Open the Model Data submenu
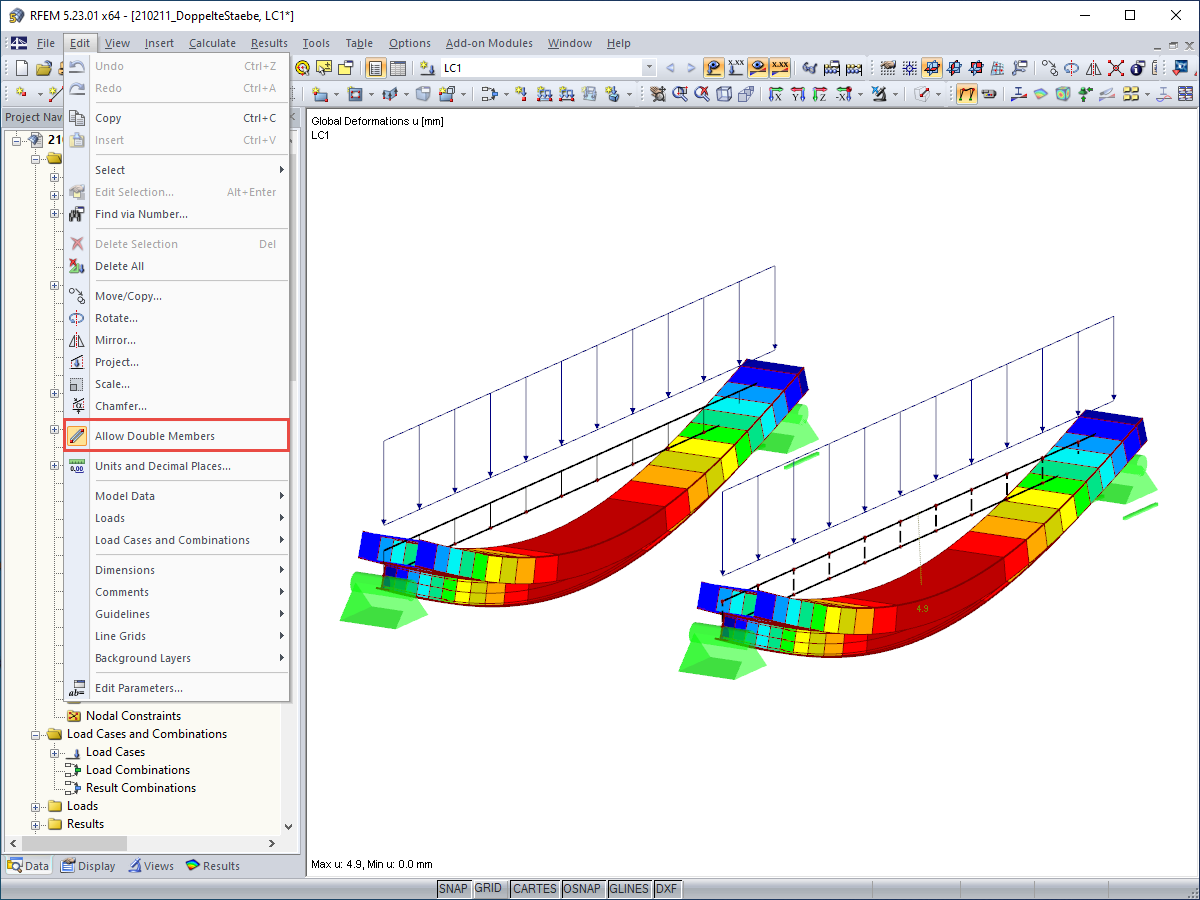The image size is (1200, 900). (x=177, y=496)
